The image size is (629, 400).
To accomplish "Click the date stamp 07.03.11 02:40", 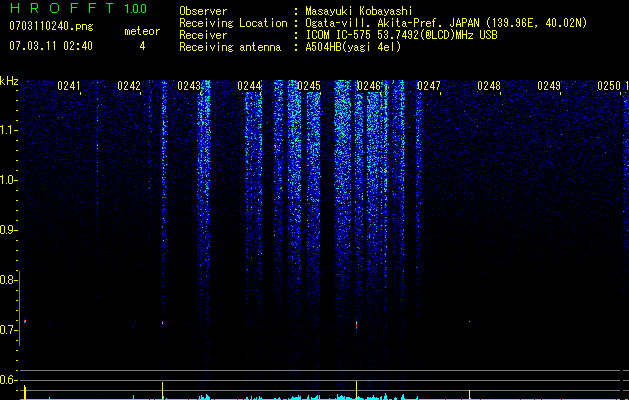I will pyautogui.click(x=51, y=46).
